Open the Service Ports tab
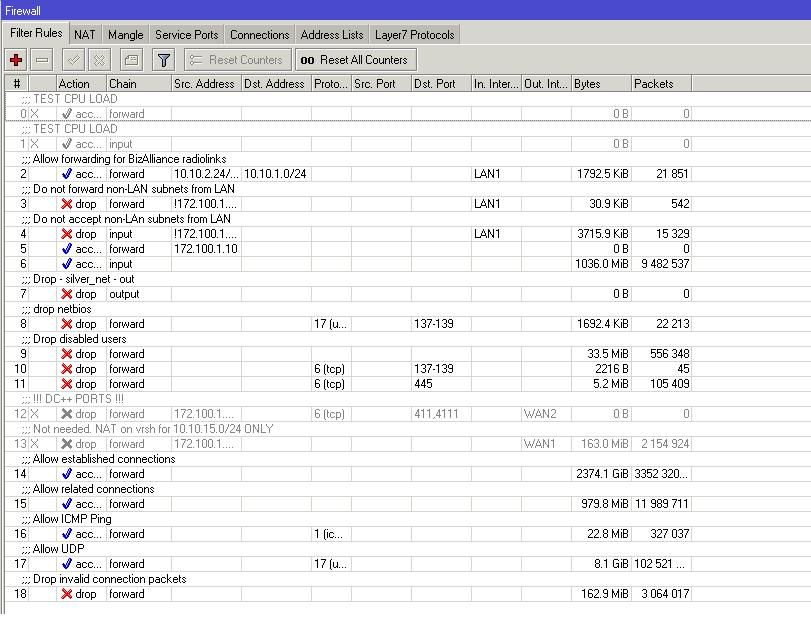The height and width of the screenshot is (634, 811). click(x=187, y=35)
